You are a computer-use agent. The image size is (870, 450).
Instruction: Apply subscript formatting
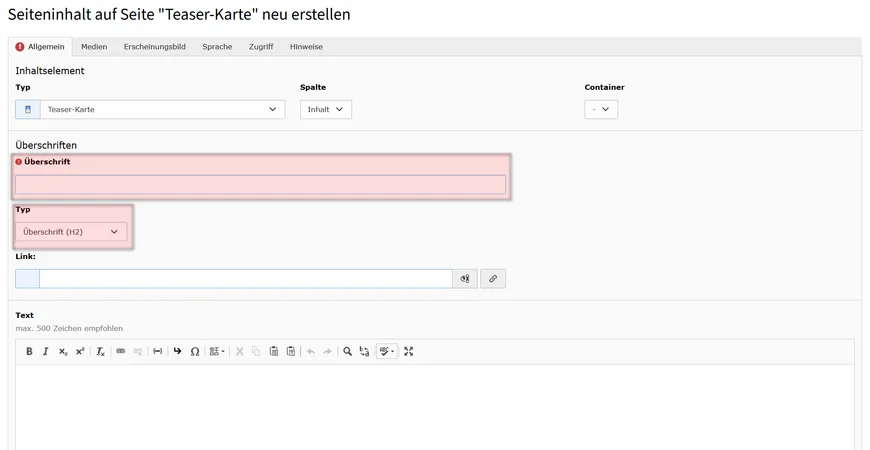pyautogui.click(x=63, y=351)
